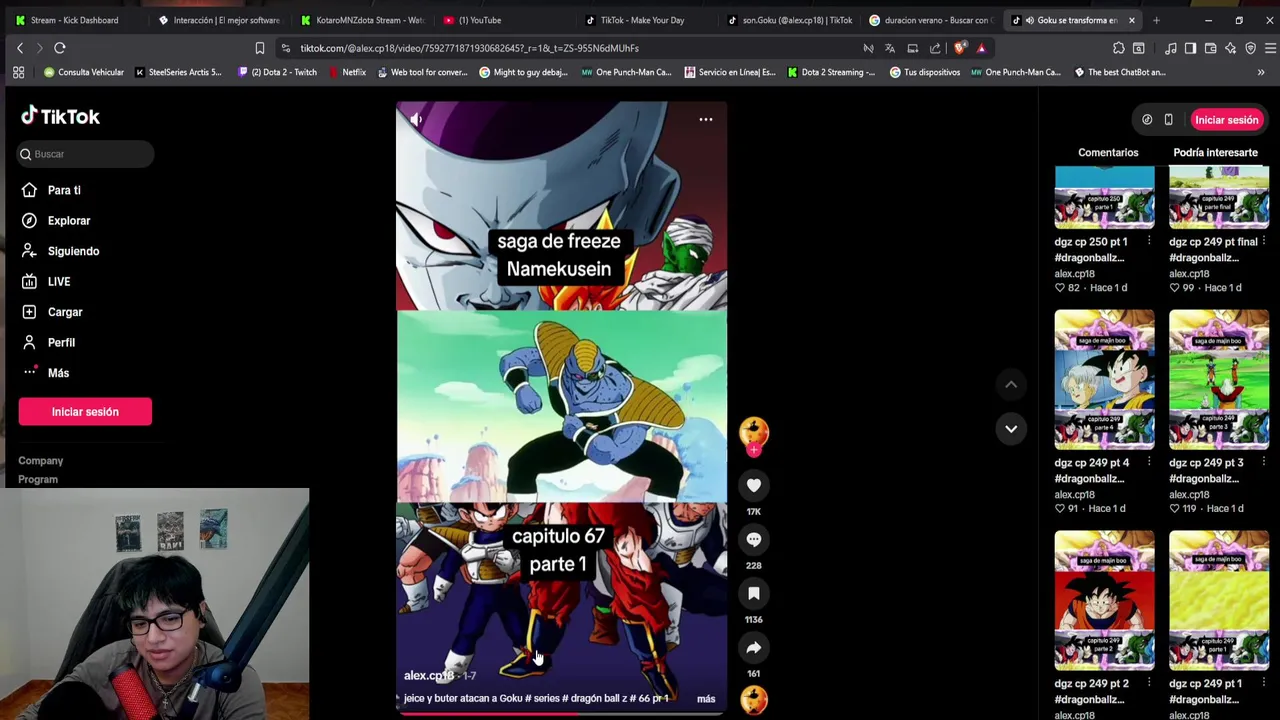Open the dgz cp 249 pt 3 thumbnail
The image size is (1280, 720).
(x=1219, y=380)
